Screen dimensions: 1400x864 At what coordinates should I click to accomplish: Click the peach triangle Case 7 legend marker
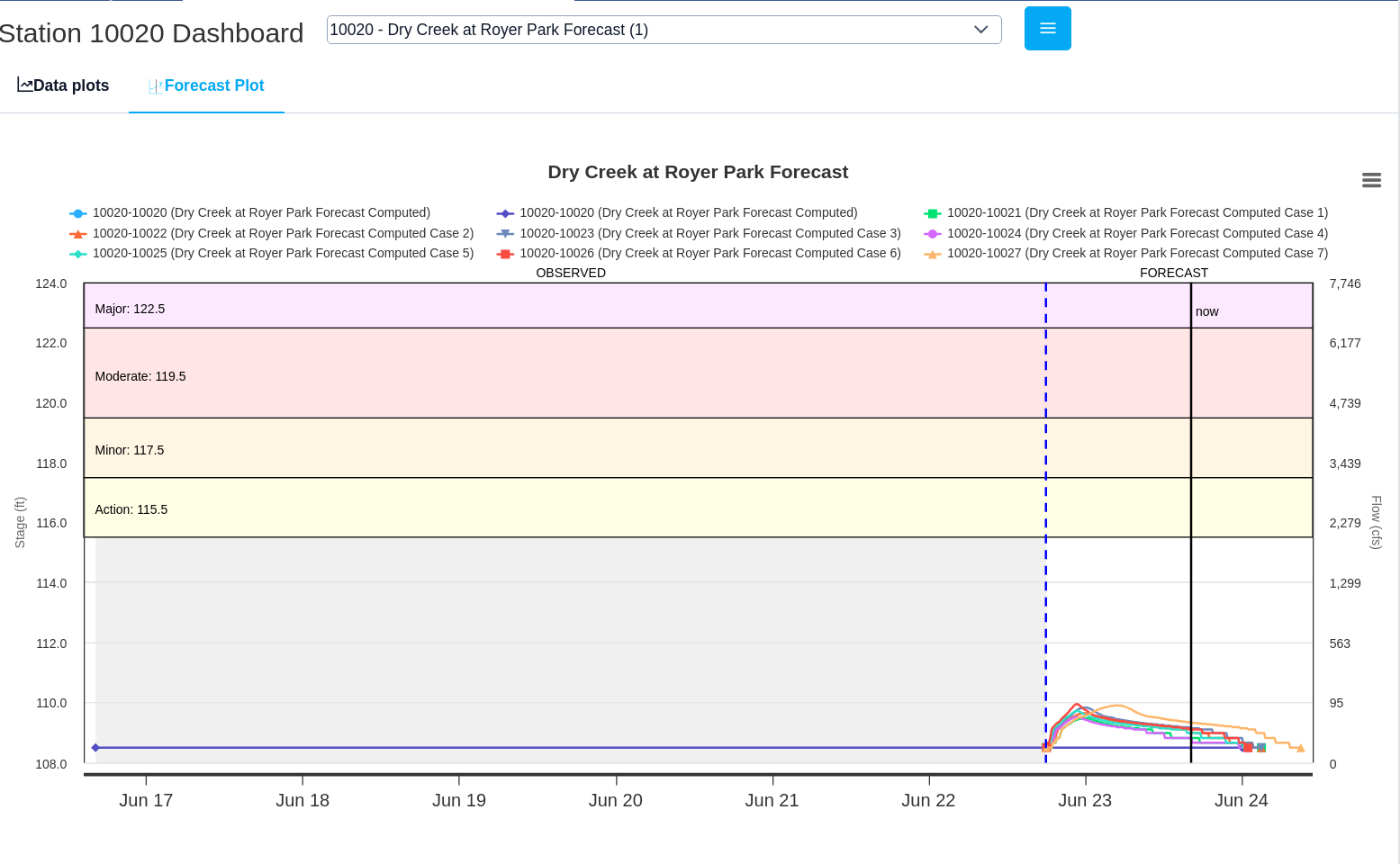(x=933, y=254)
